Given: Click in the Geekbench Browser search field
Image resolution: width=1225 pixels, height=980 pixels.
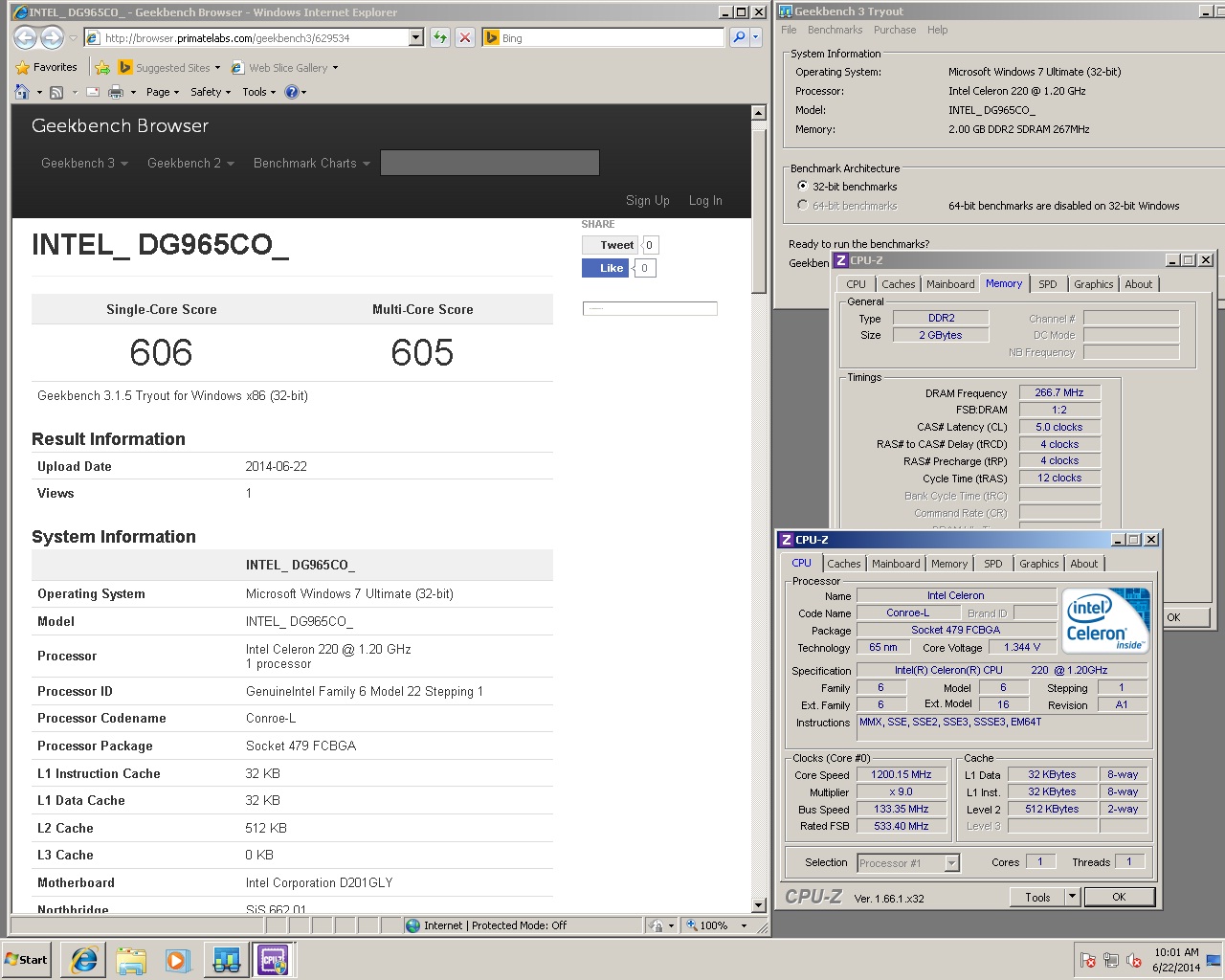Looking at the screenshot, I should 490,163.
